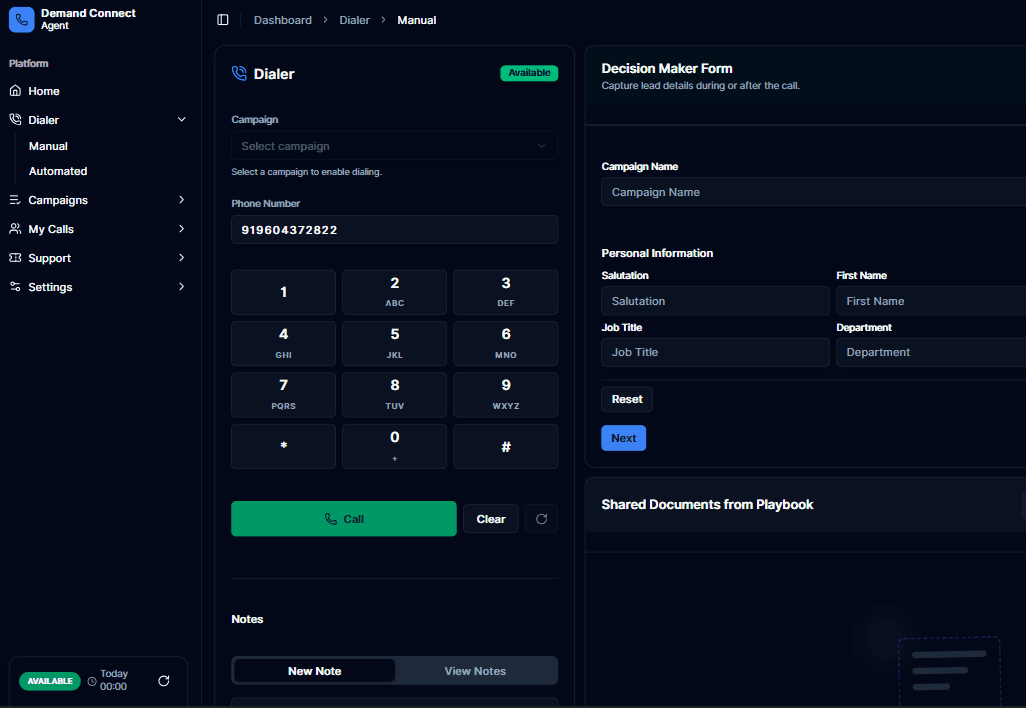The image size is (1026, 708).
Task: Open Support from the sidebar
Action: click(x=14, y=258)
